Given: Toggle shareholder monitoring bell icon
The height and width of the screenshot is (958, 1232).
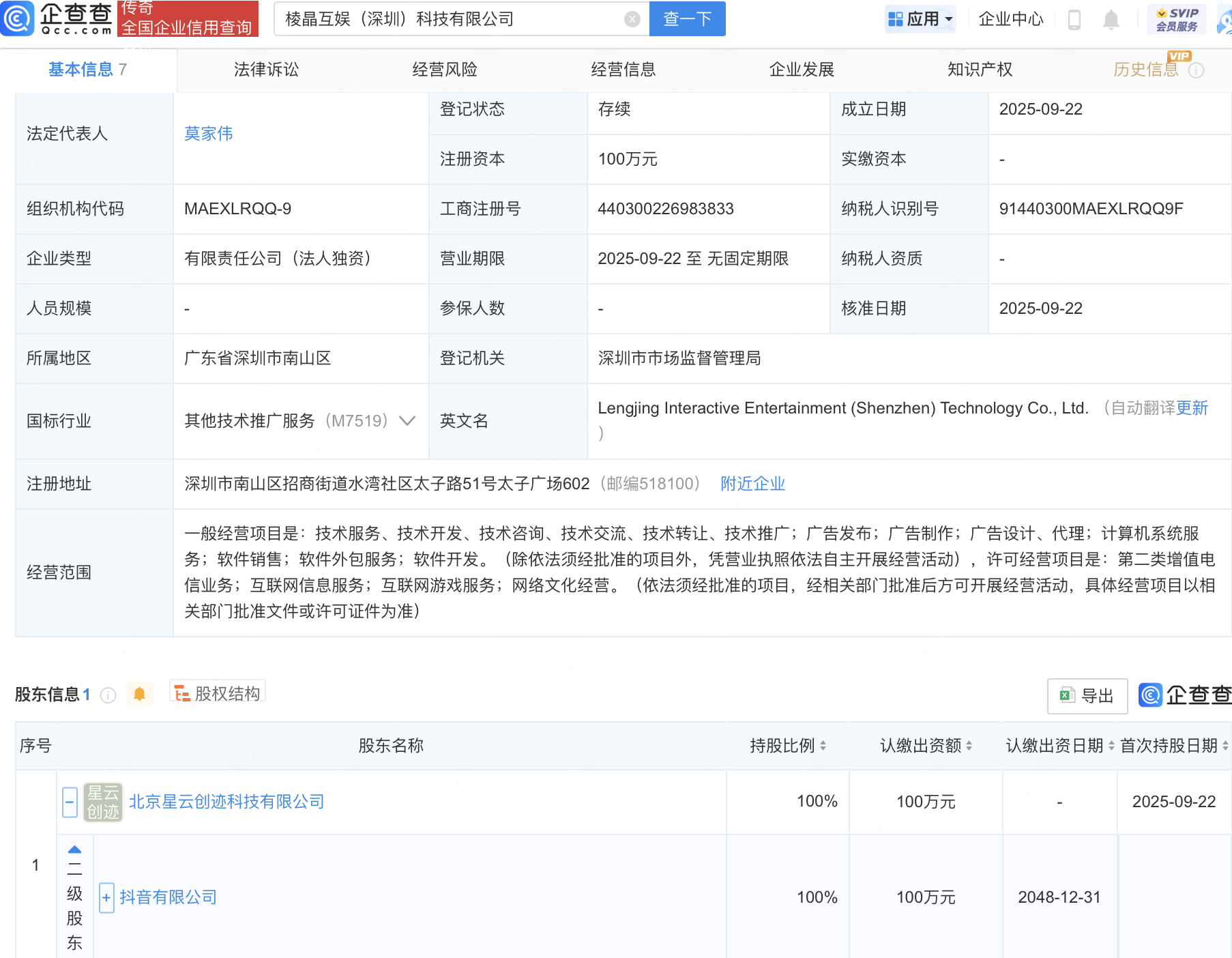Looking at the screenshot, I should (x=139, y=694).
